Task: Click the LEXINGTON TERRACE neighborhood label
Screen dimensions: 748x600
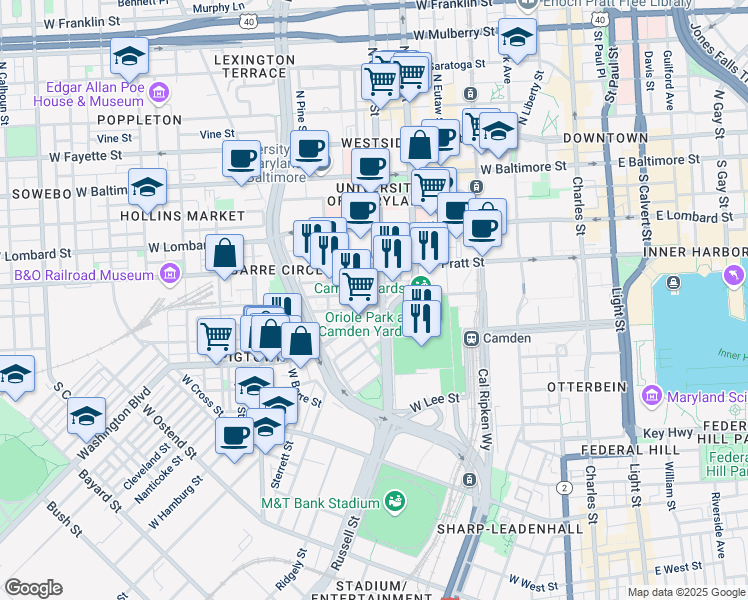Action: point(254,67)
